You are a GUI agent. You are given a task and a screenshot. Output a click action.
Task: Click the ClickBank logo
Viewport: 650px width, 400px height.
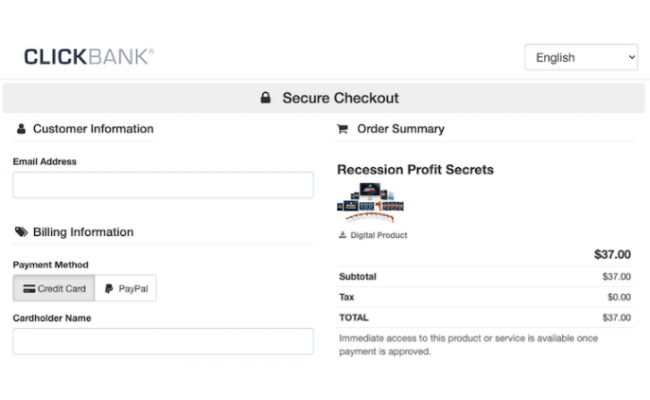click(89, 57)
